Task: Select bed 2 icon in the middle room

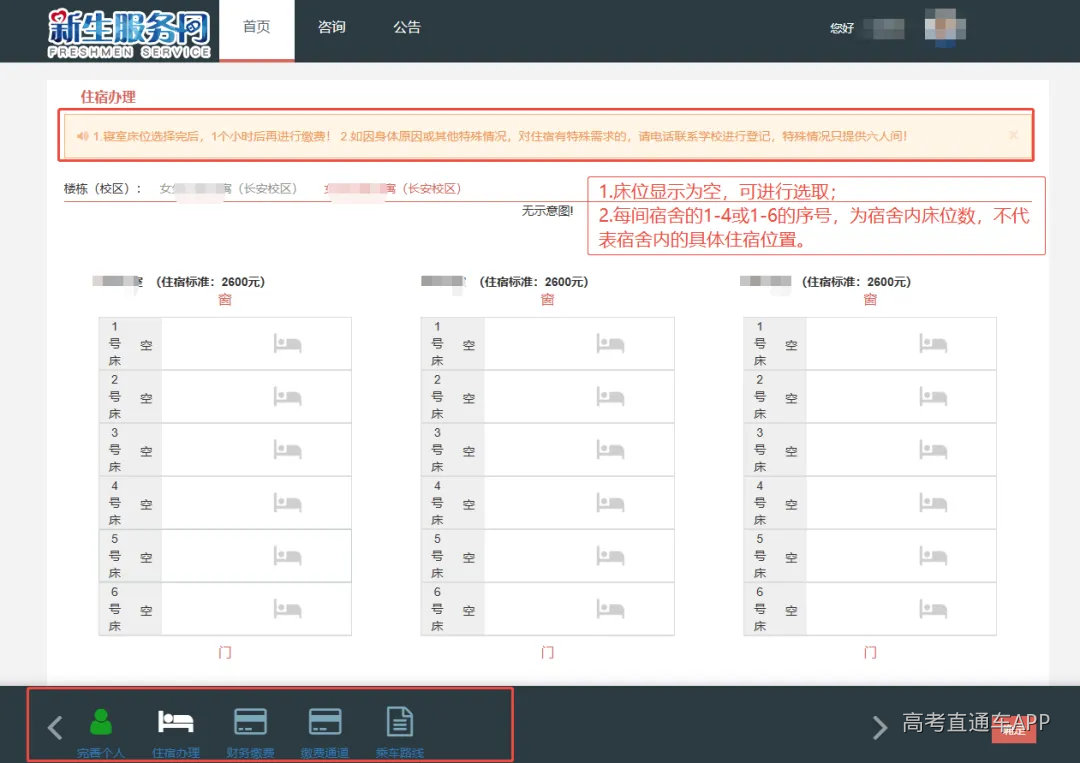Action: click(x=610, y=396)
